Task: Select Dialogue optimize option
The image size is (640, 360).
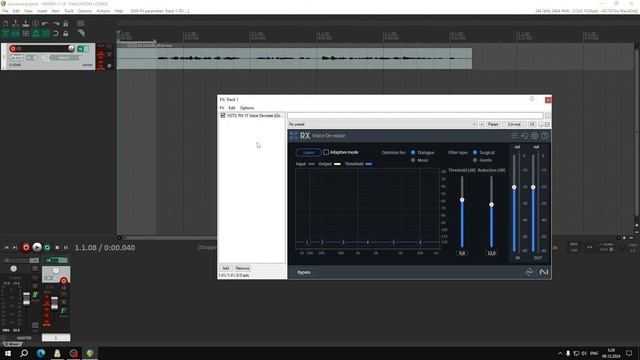Action: coord(413,152)
